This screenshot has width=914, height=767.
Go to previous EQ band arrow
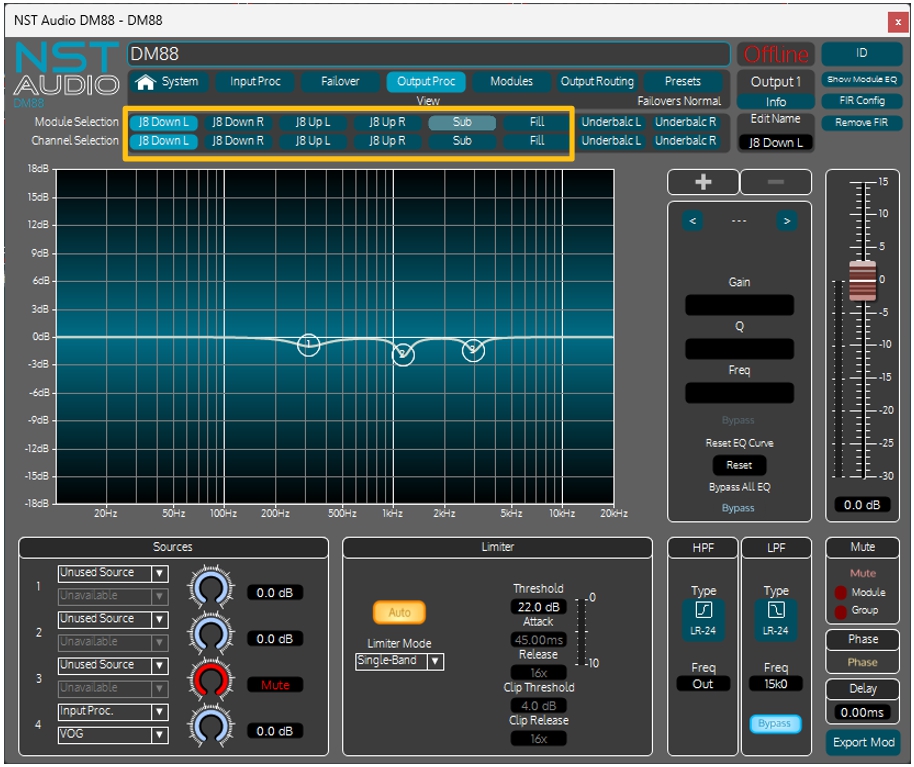(695, 221)
